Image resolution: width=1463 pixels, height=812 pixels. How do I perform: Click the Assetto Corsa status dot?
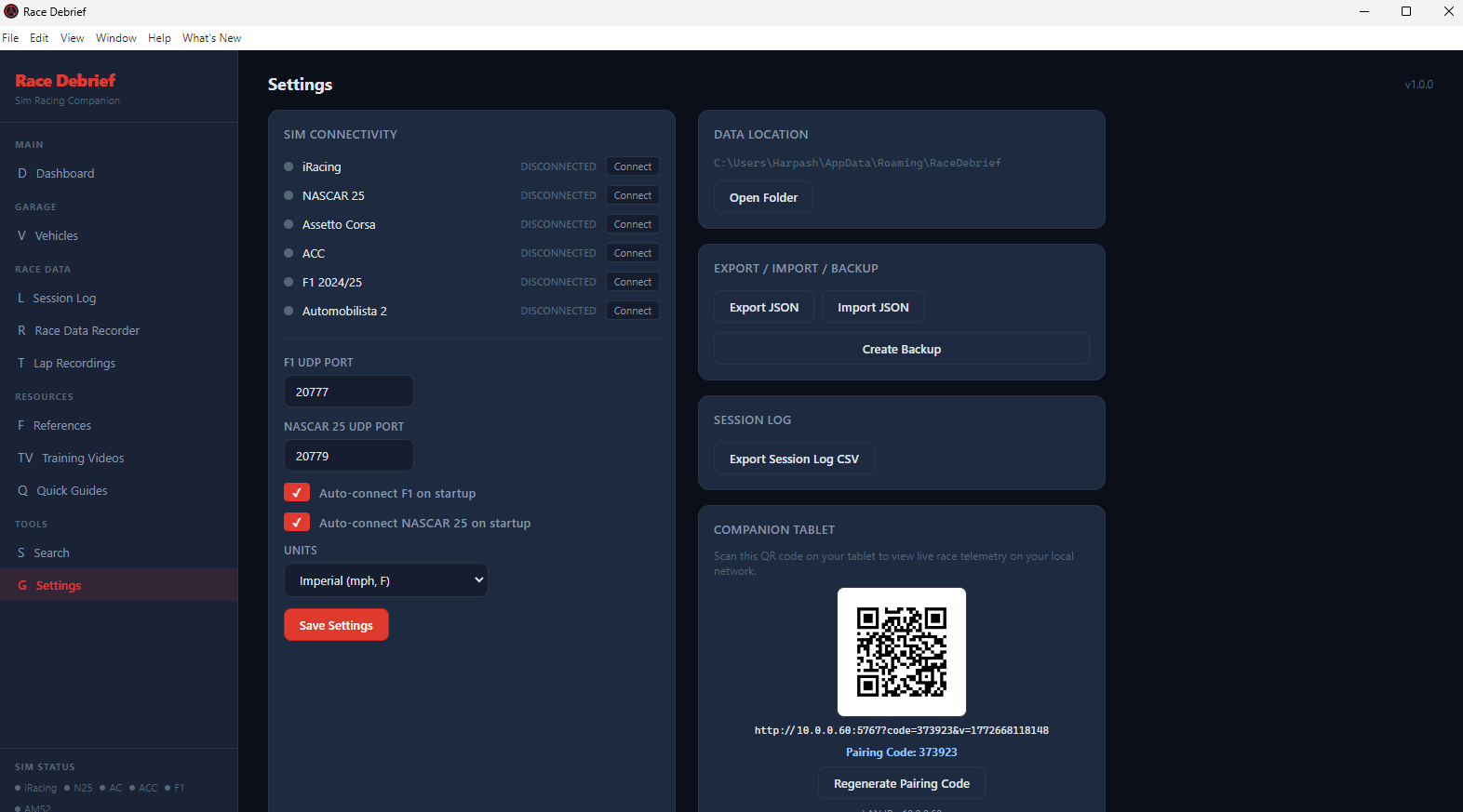click(x=289, y=224)
